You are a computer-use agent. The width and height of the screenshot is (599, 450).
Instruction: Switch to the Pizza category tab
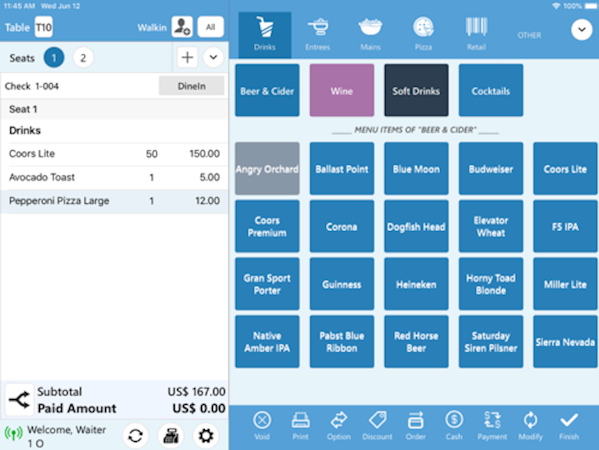pyautogui.click(x=423, y=34)
